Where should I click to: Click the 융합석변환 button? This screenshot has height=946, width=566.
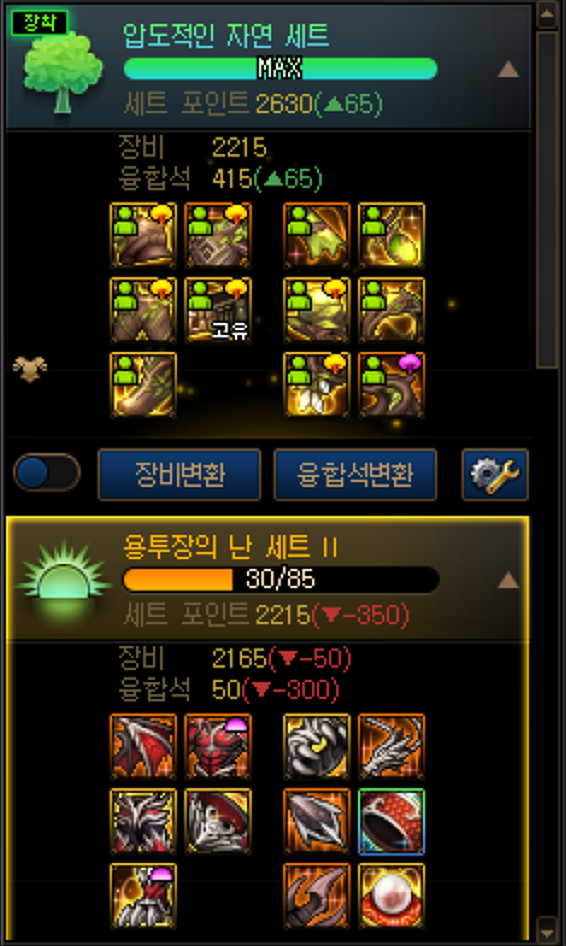tap(355, 475)
